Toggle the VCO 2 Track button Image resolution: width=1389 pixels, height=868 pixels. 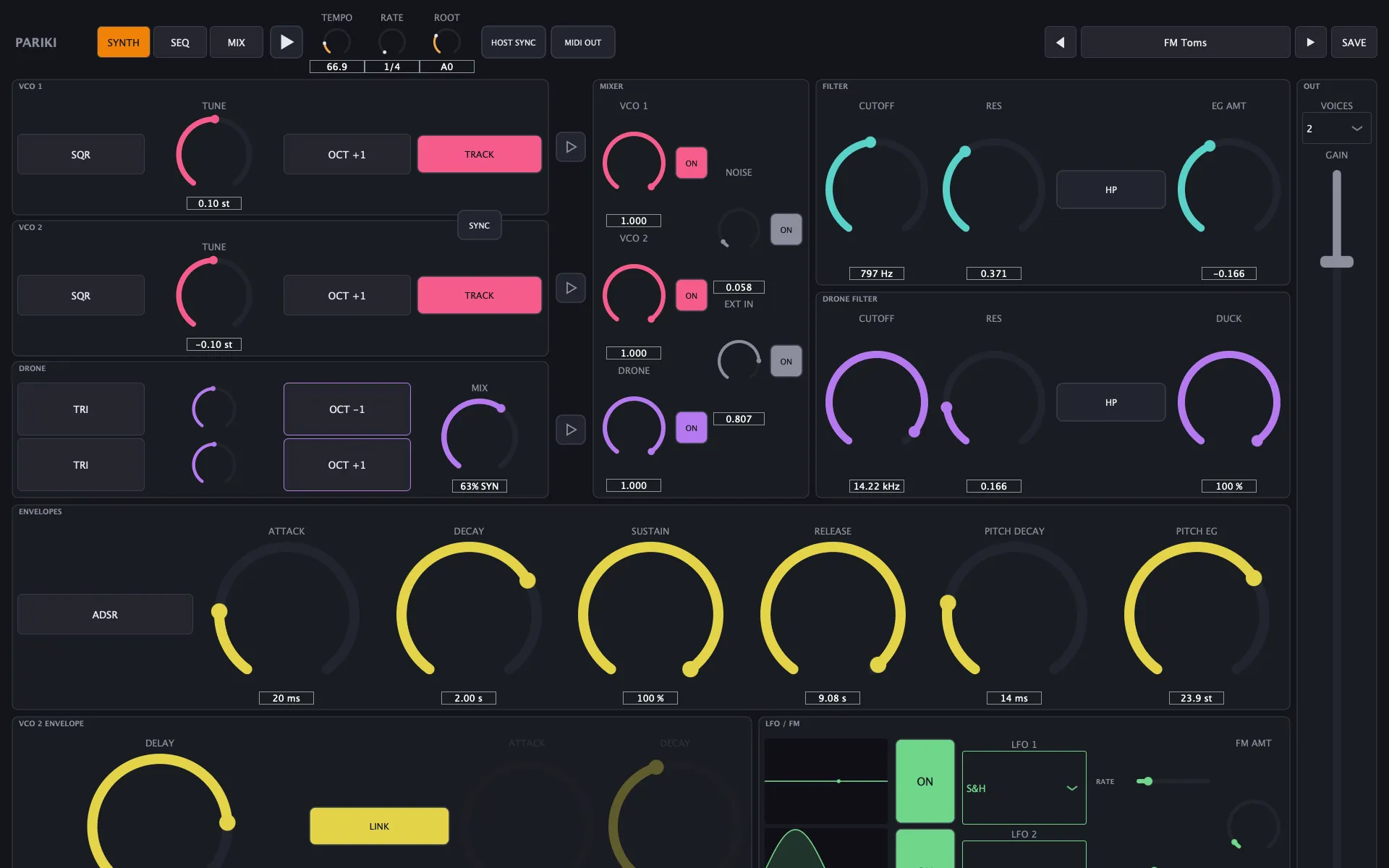pos(479,295)
